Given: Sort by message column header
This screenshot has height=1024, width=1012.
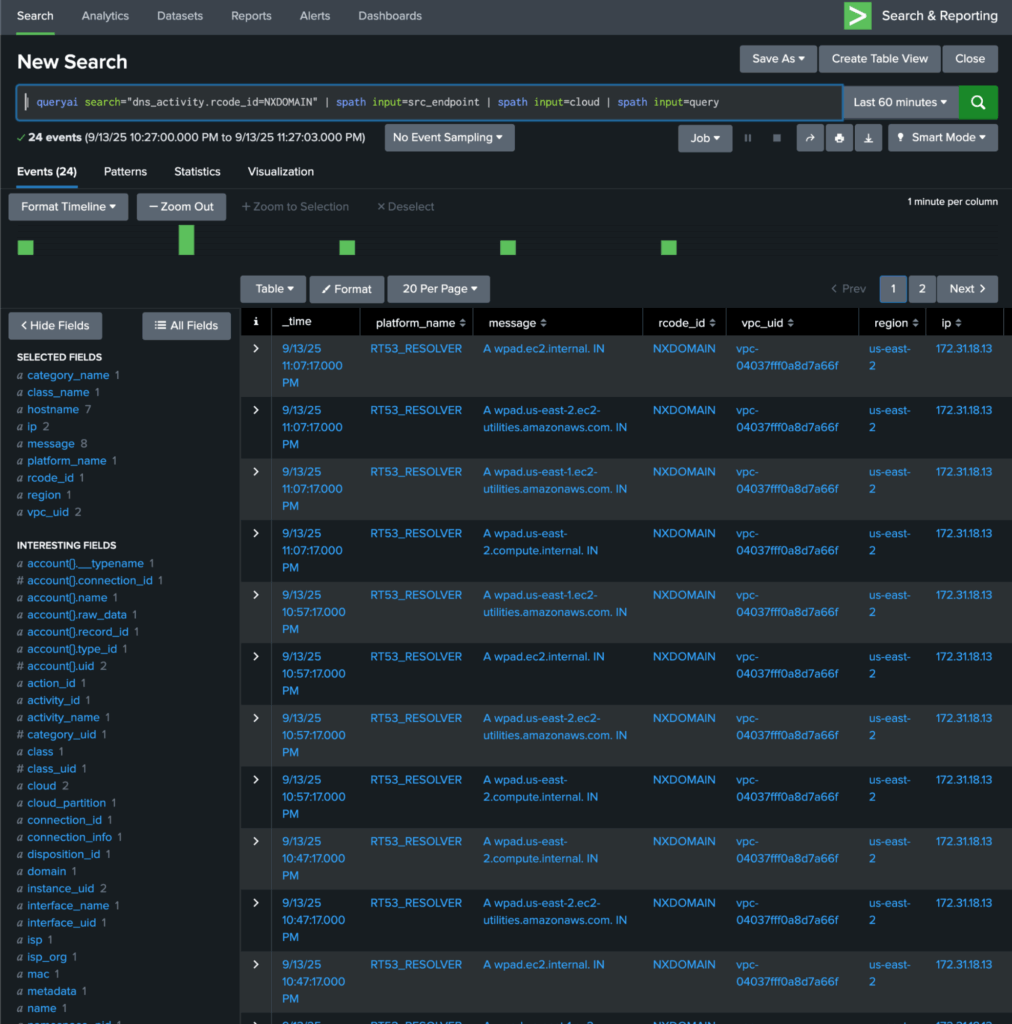Looking at the screenshot, I should pos(518,323).
